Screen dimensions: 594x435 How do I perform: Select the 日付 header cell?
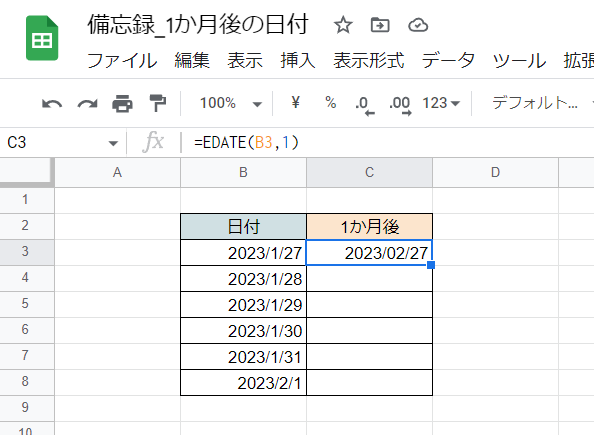[243, 227]
